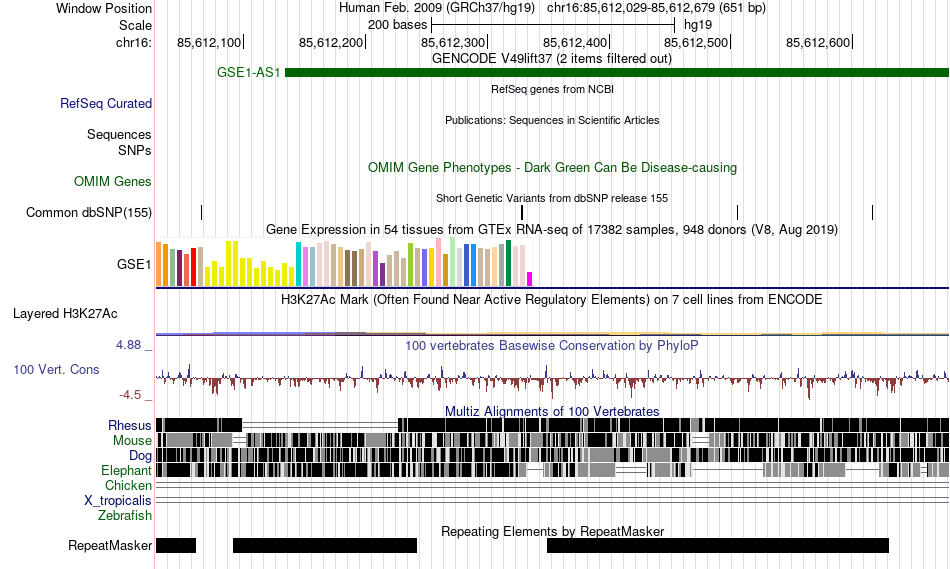Select the green GSE1-AS1 transcript bar
Viewport: 950px width, 569px height.
pyautogui.click(x=617, y=73)
